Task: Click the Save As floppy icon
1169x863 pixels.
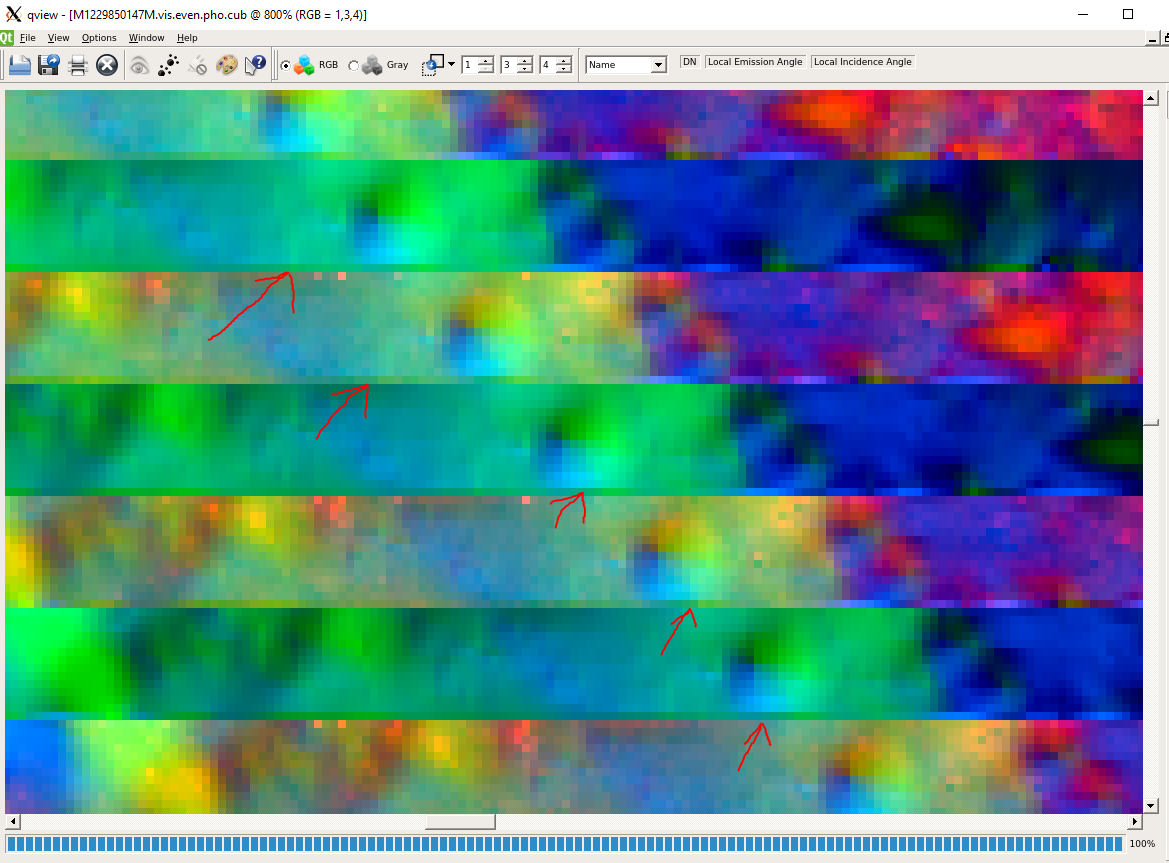Action: click(x=48, y=66)
